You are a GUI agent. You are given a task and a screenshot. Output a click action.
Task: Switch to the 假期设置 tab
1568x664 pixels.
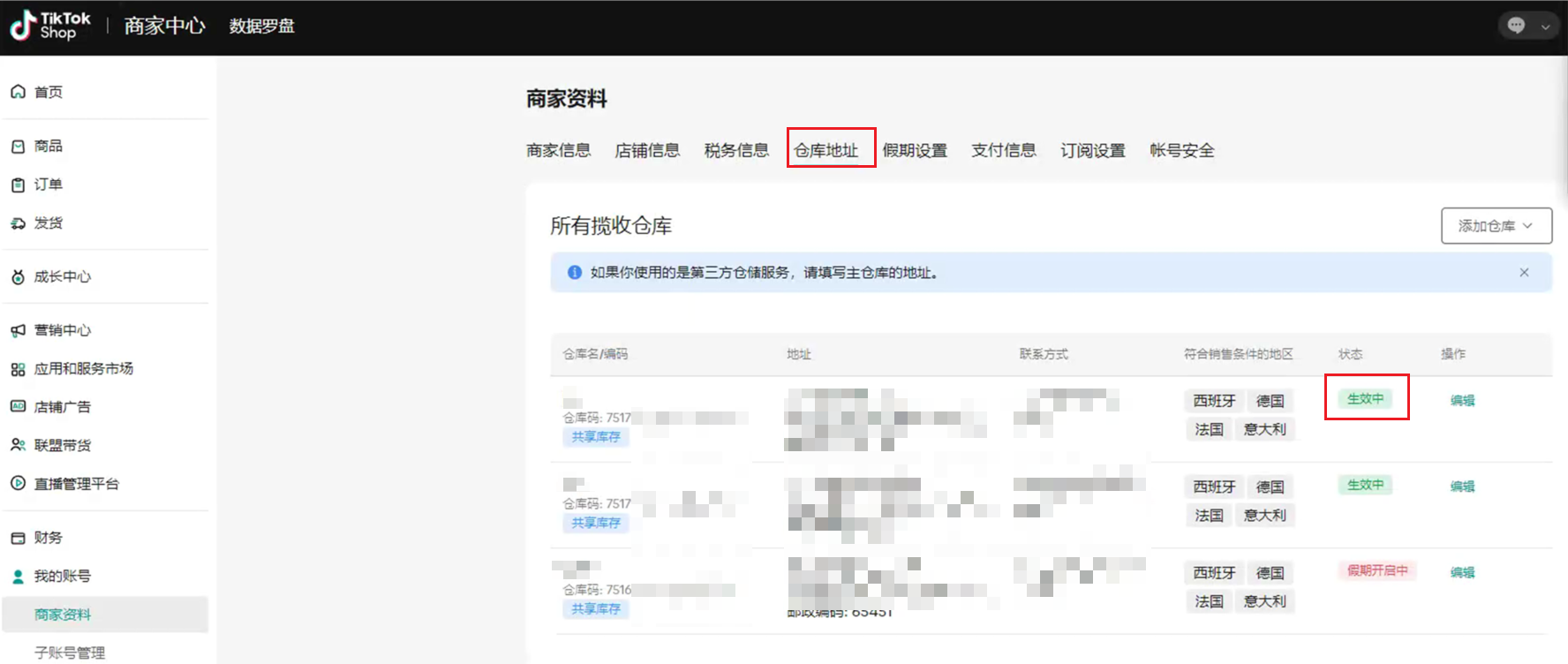tap(915, 150)
